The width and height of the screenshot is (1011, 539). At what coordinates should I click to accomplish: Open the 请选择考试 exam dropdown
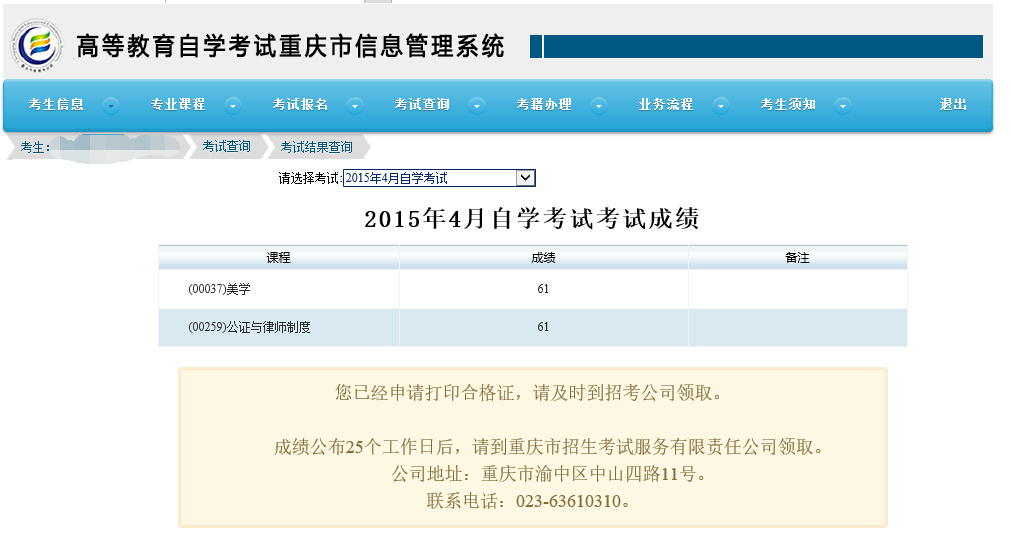pos(525,178)
